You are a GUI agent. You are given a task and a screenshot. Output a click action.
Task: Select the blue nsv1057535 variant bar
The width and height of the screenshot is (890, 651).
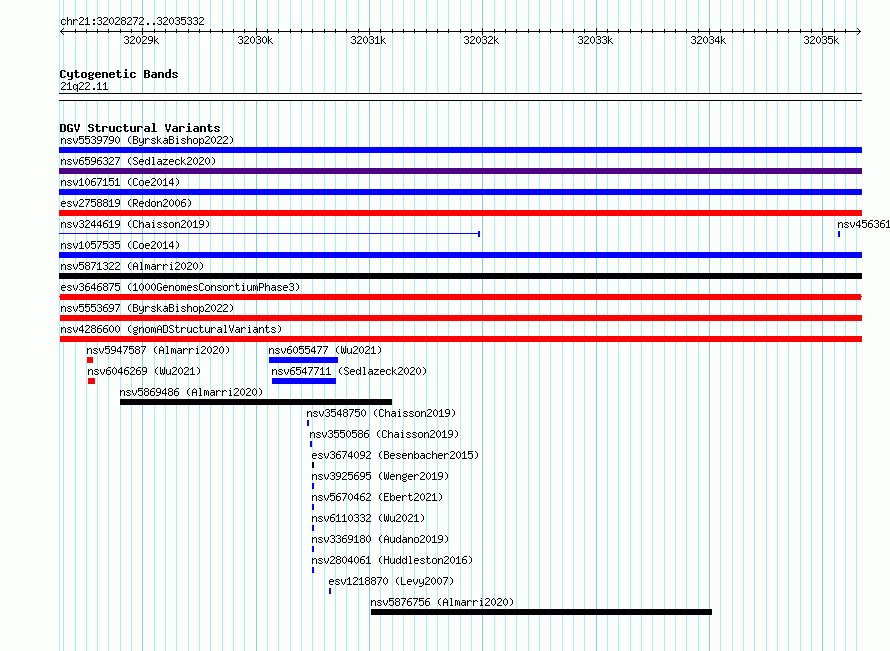460,255
